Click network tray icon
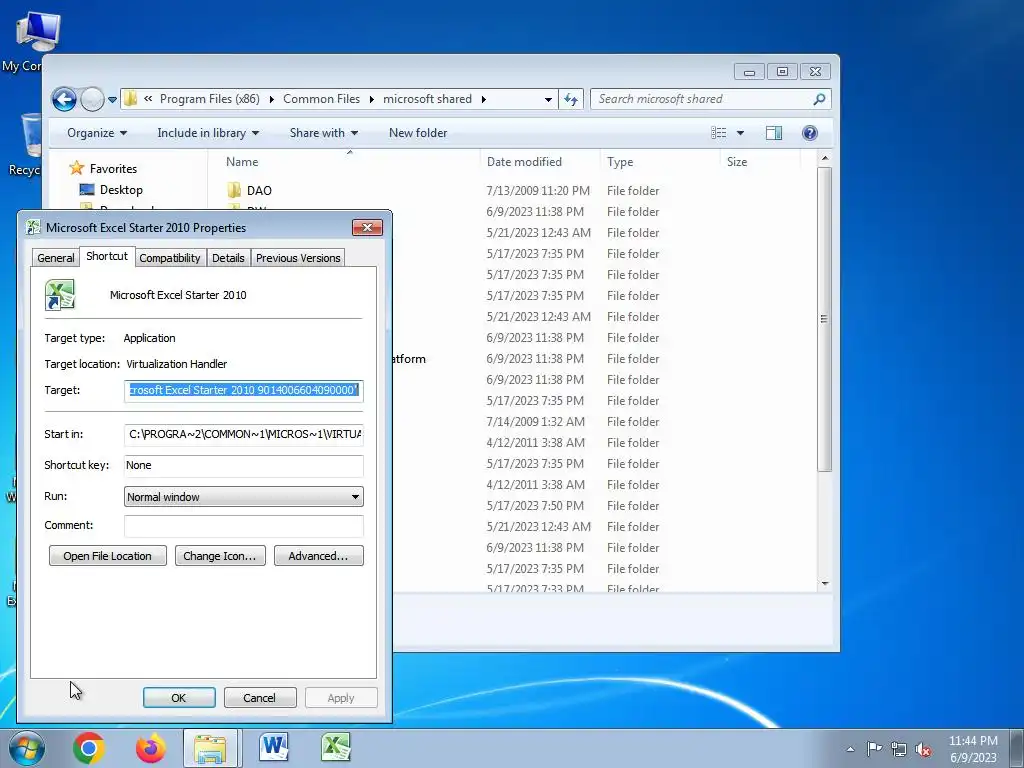Image resolution: width=1024 pixels, height=768 pixels. [899, 749]
